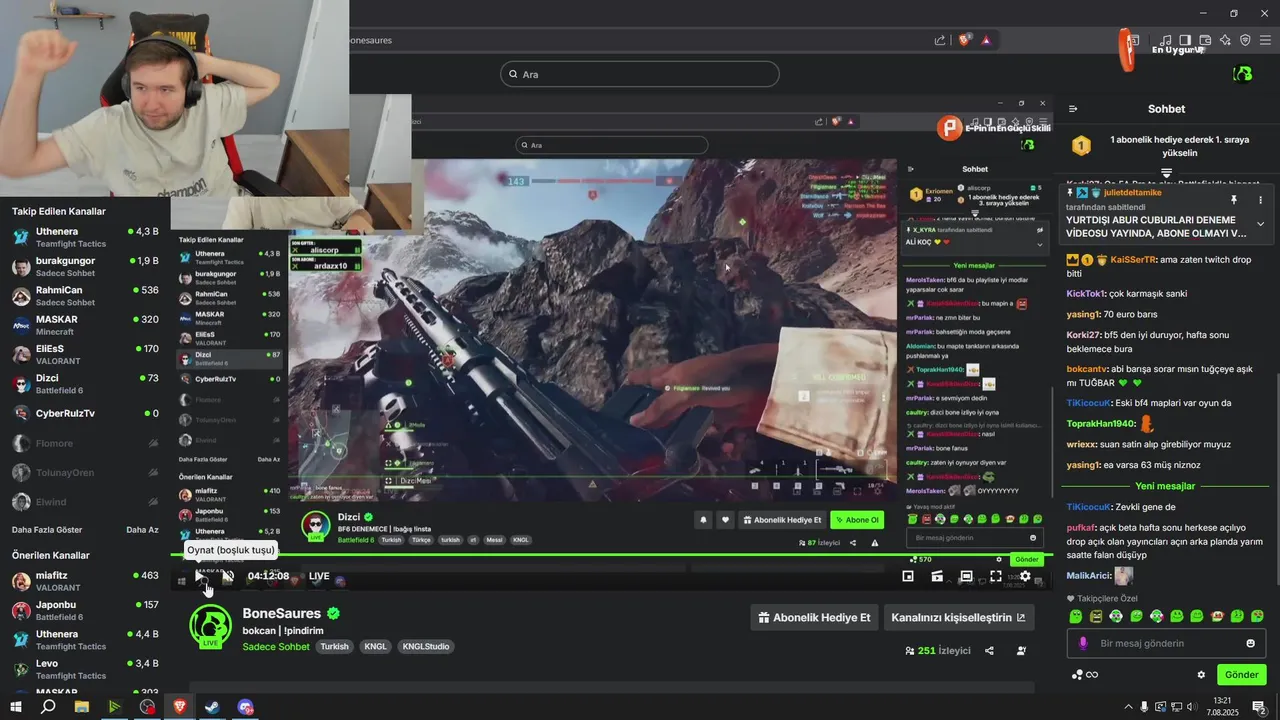Open the browser music player icon
Viewport: 1280px width, 720px height.
pos(1166,40)
